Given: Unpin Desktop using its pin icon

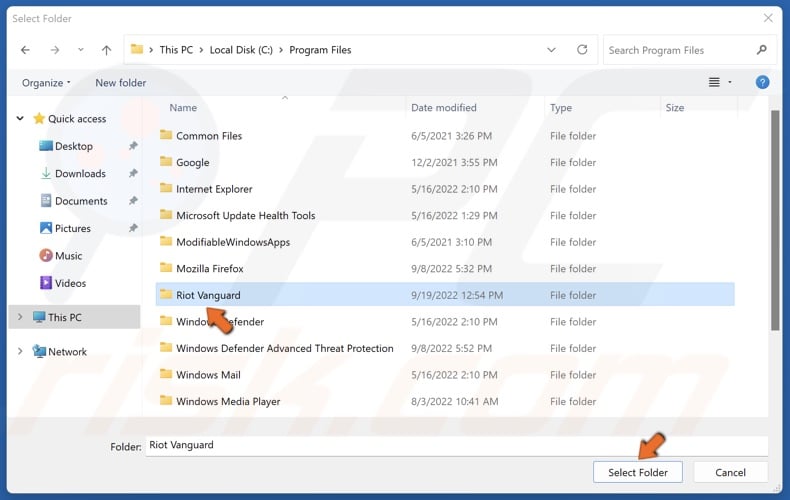Looking at the screenshot, I should tap(133, 146).
